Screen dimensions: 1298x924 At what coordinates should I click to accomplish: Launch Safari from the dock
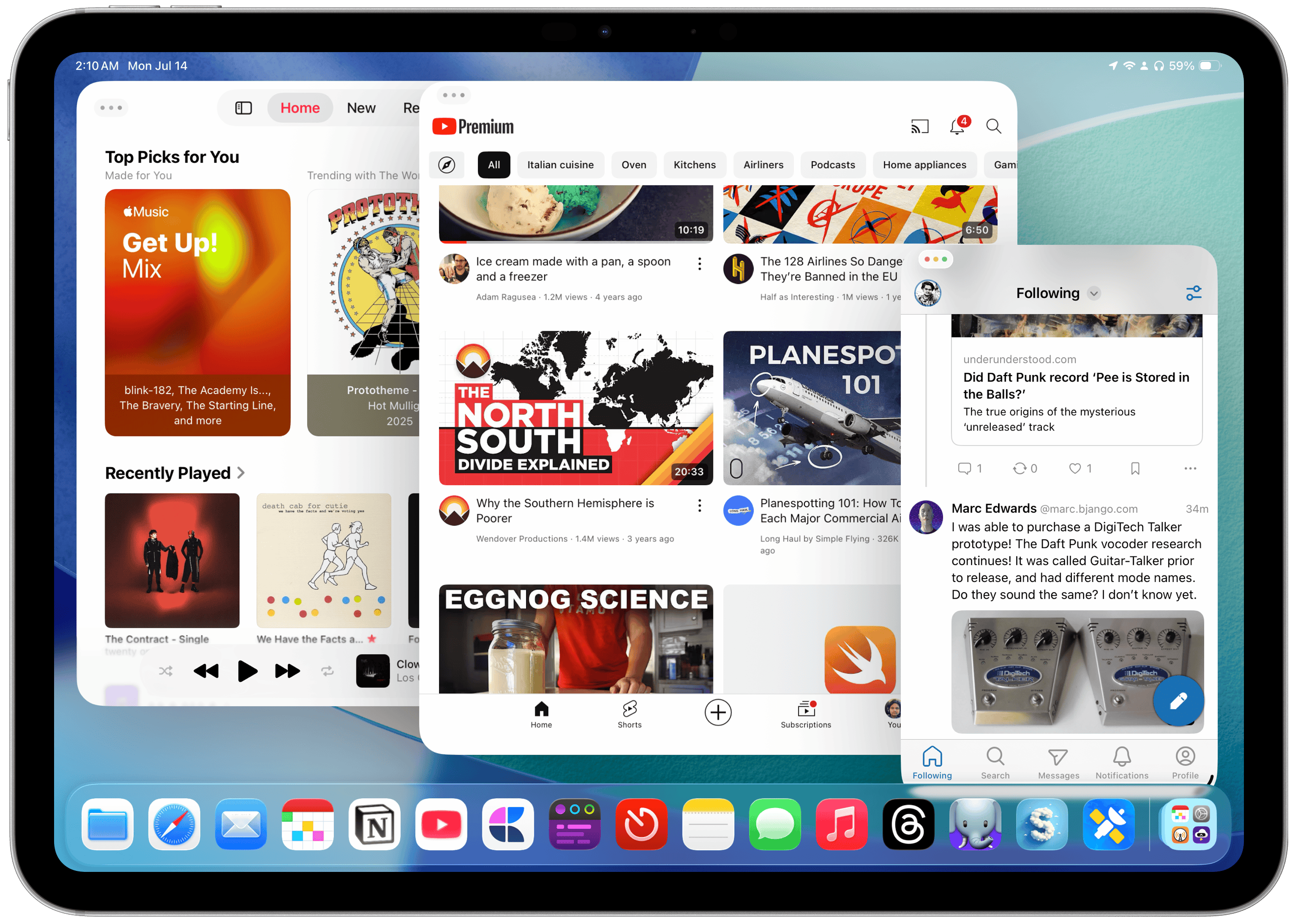[174, 824]
